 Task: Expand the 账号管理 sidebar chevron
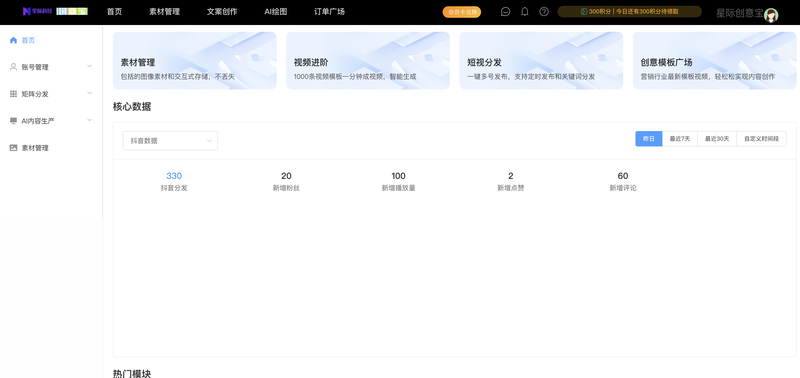pos(90,66)
